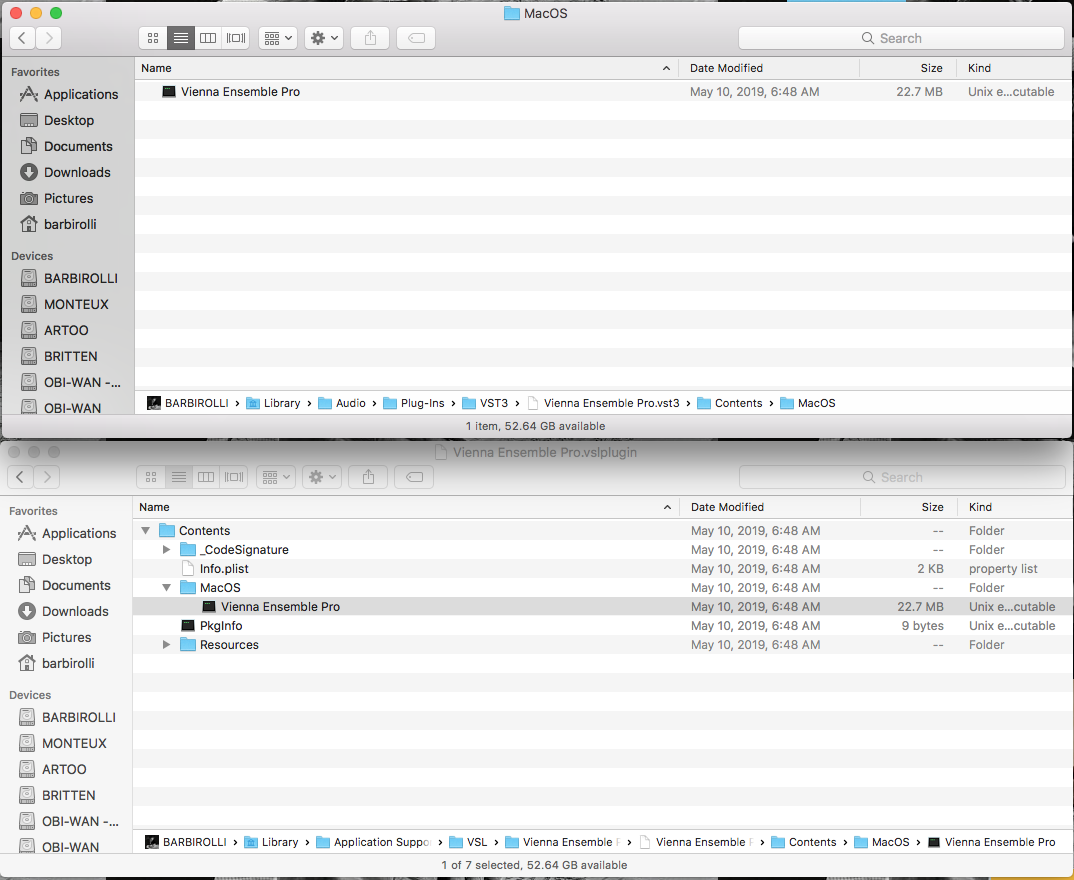The image size is (1074, 880).
Task: Sort by Name in vslplugin window
Action: point(405,507)
